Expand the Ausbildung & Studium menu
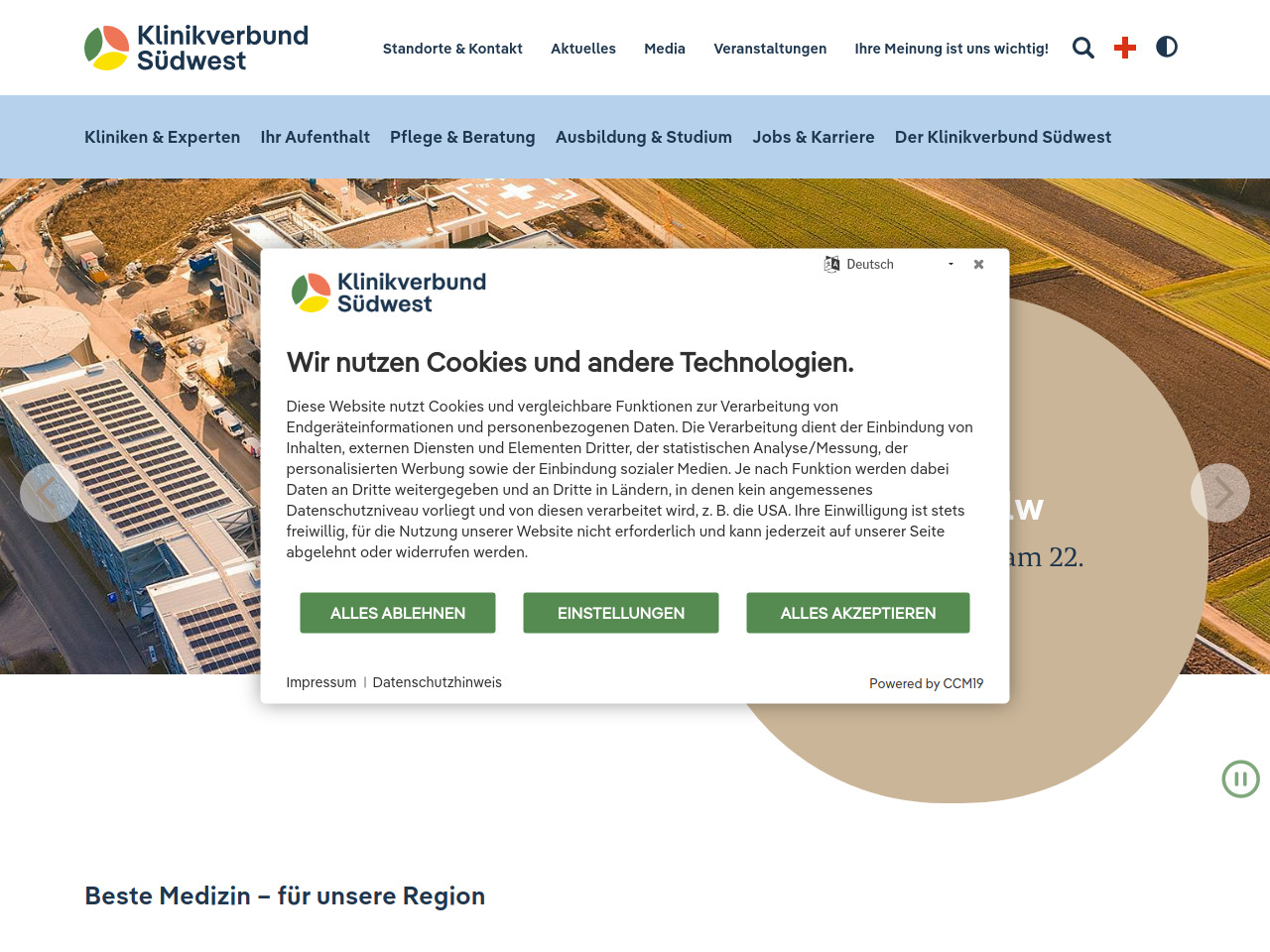 [x=643, y=137]
